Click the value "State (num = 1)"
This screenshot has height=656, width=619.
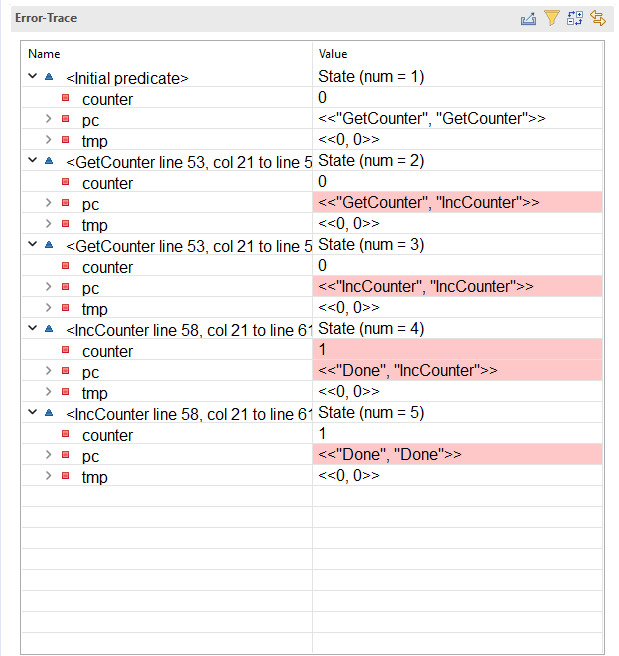click(x=371, y=77)
